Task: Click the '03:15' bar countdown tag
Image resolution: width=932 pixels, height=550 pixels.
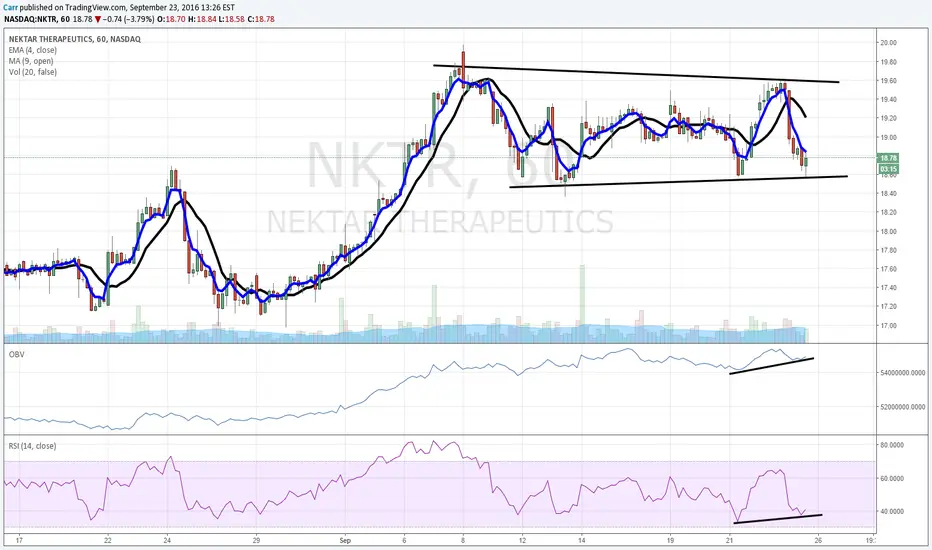Action: tap(889, 169)
